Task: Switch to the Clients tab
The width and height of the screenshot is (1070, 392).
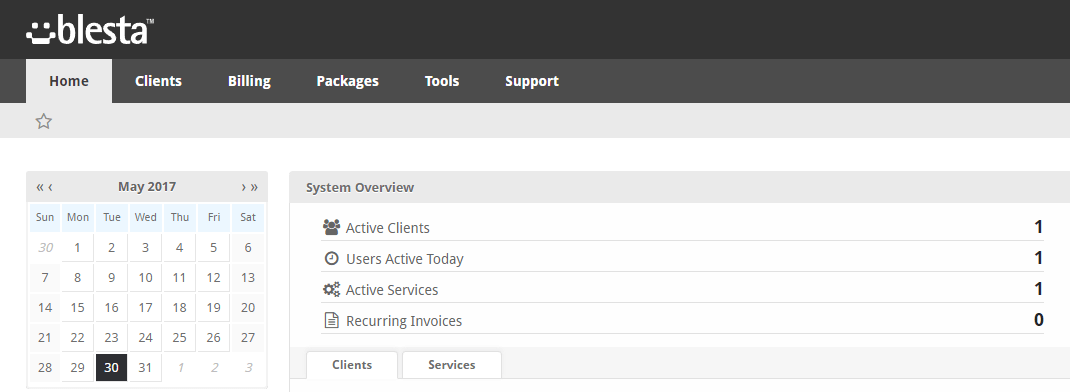Action: click(352, 365)
